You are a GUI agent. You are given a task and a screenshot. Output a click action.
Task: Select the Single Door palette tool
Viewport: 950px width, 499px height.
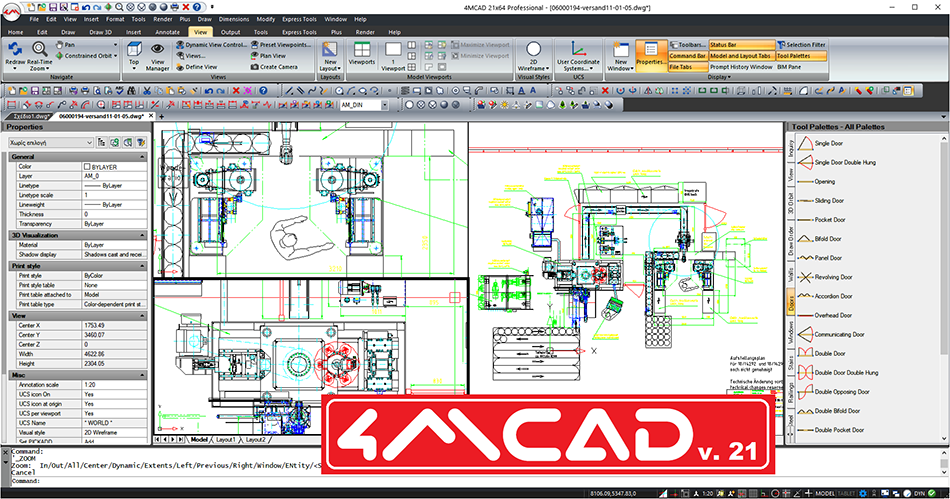(x=821, y=144)
